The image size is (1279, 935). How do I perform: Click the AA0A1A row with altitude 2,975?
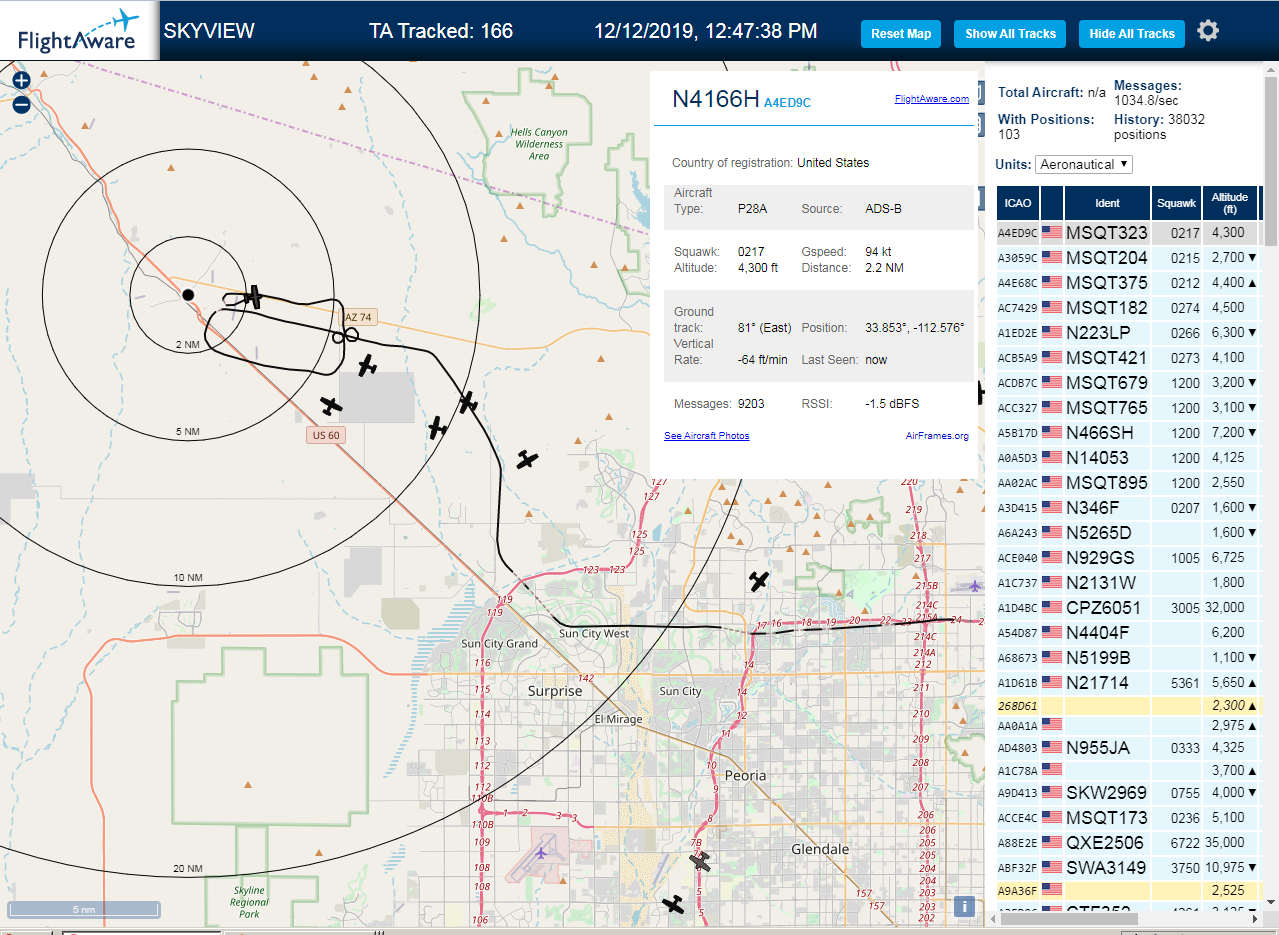[x=1128, y=724]
